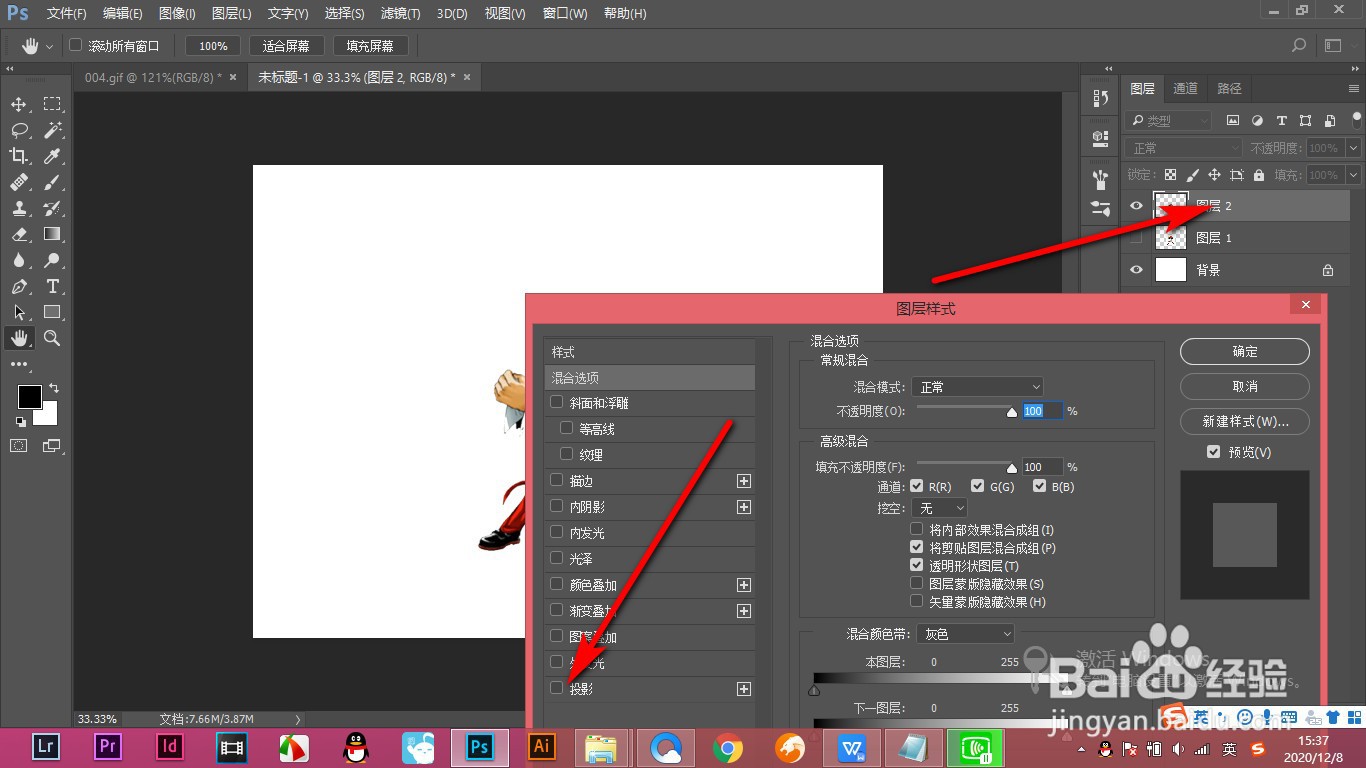Open the 文件(F) menu
The width and height of the screenshot is (1366, 768).
67,14
